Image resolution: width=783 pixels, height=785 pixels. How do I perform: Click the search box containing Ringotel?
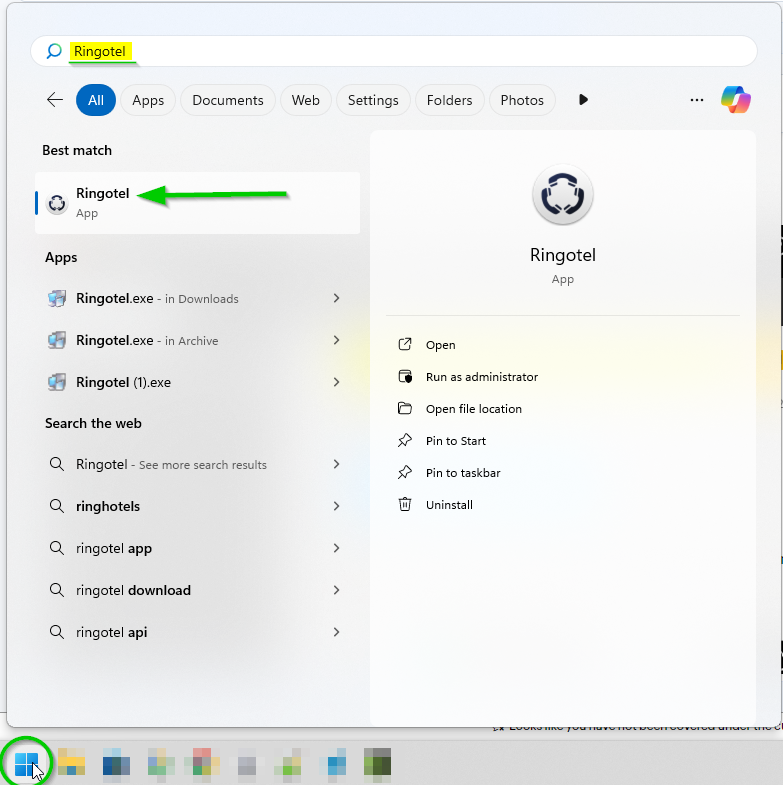pos(394,51)
